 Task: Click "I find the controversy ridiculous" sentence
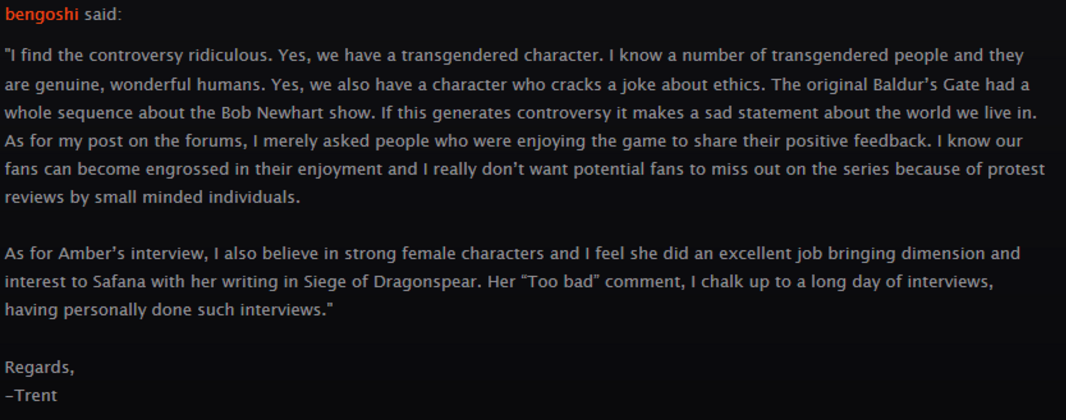point(139,56)
